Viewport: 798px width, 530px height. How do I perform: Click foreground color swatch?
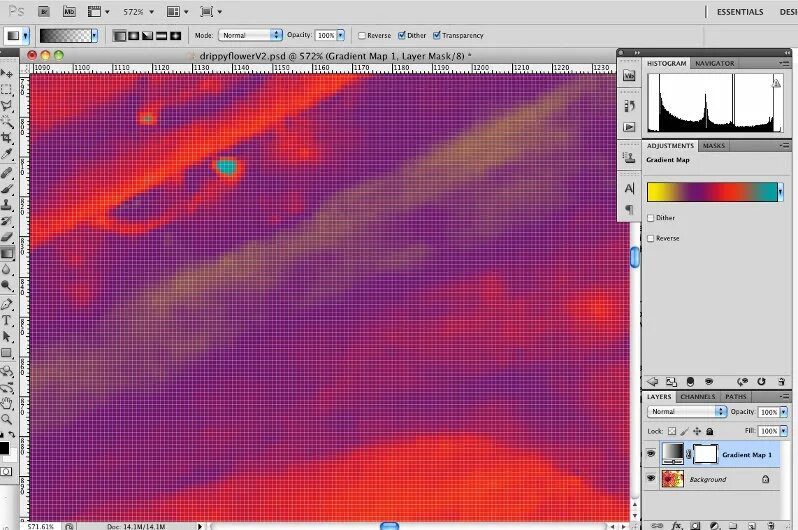coord(4,448)
